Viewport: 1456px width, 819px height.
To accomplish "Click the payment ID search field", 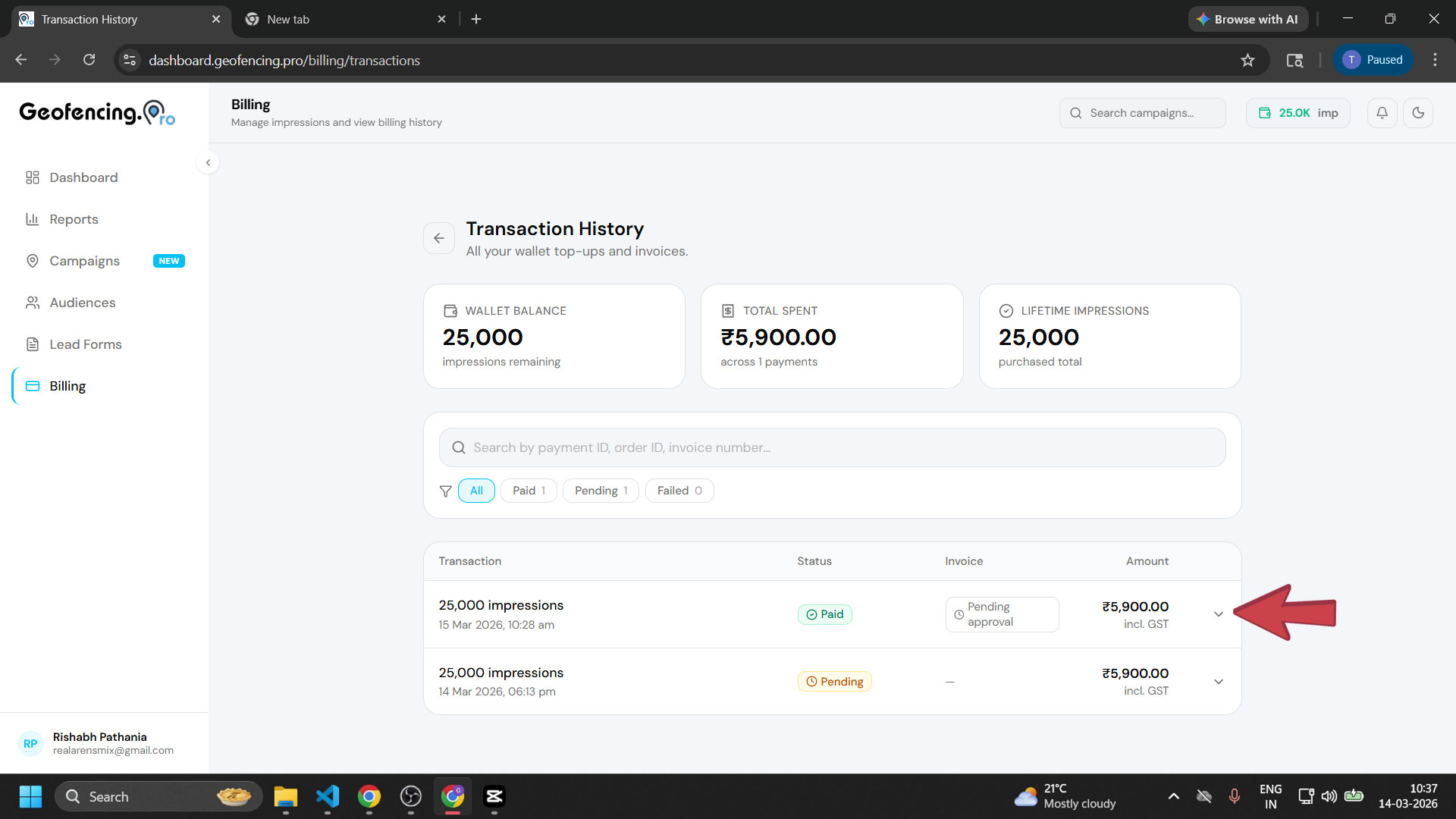I will coord(832,447).
